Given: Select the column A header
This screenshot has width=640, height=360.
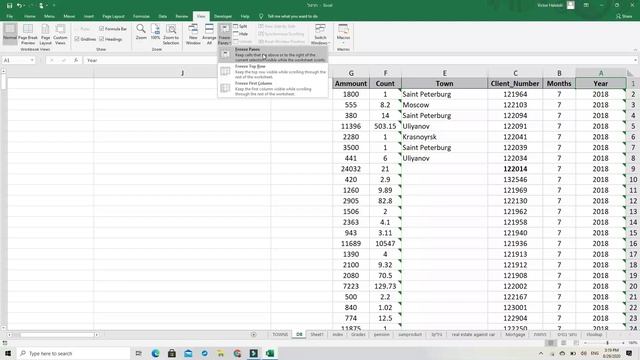Looking at the screenshot, I should [x=601, y=73].
